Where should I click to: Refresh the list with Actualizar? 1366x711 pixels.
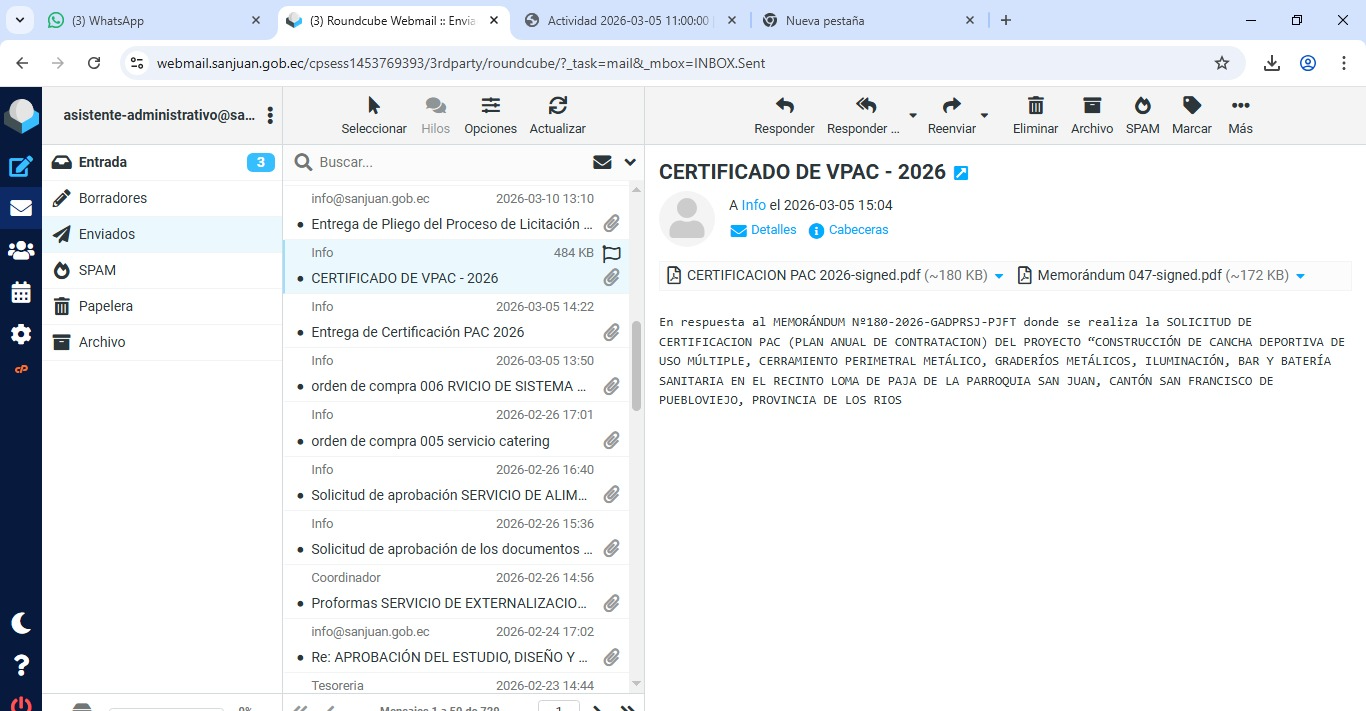click(557, 106)
